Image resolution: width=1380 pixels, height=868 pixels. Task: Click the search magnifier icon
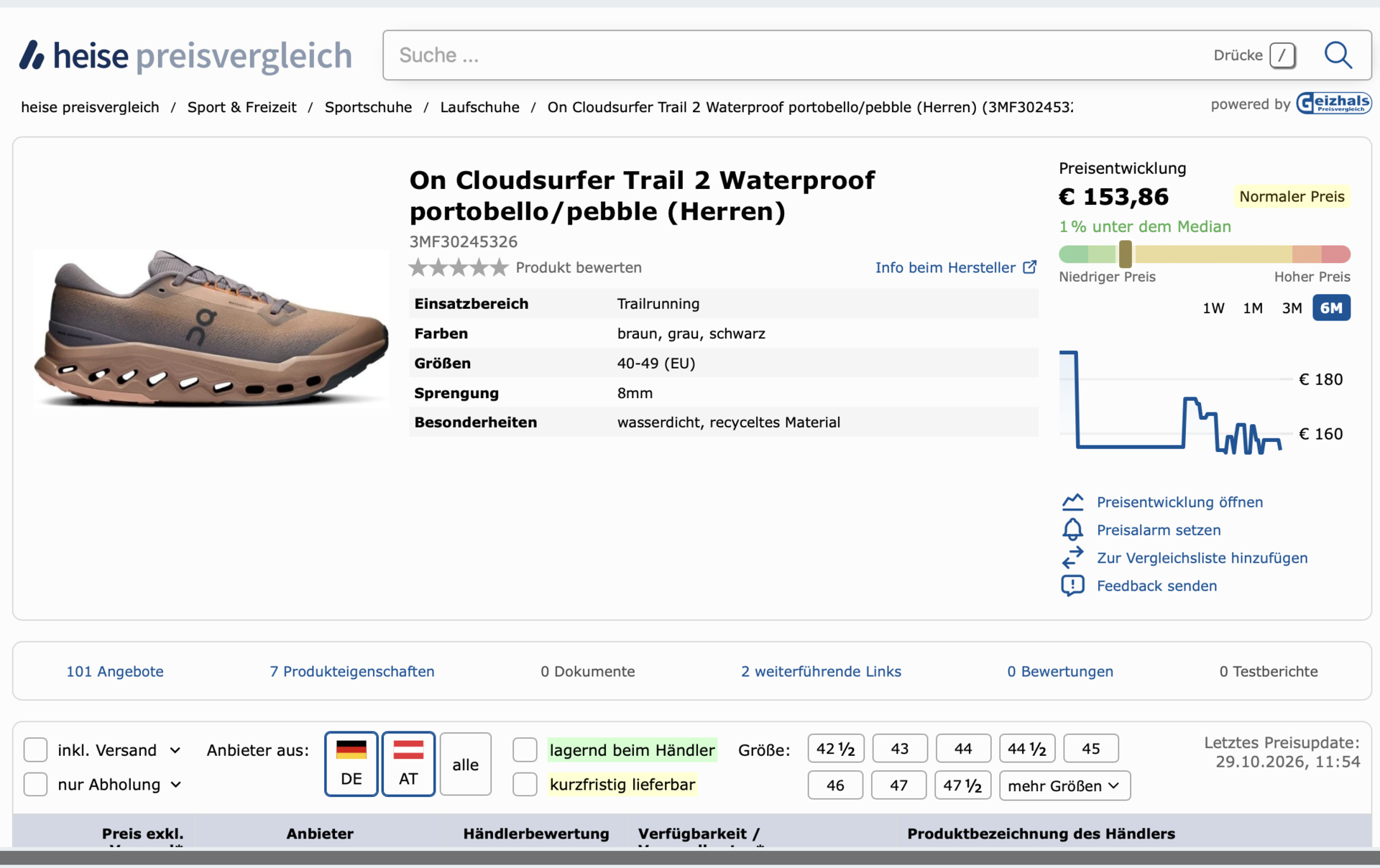click(x=1338, y=55)
